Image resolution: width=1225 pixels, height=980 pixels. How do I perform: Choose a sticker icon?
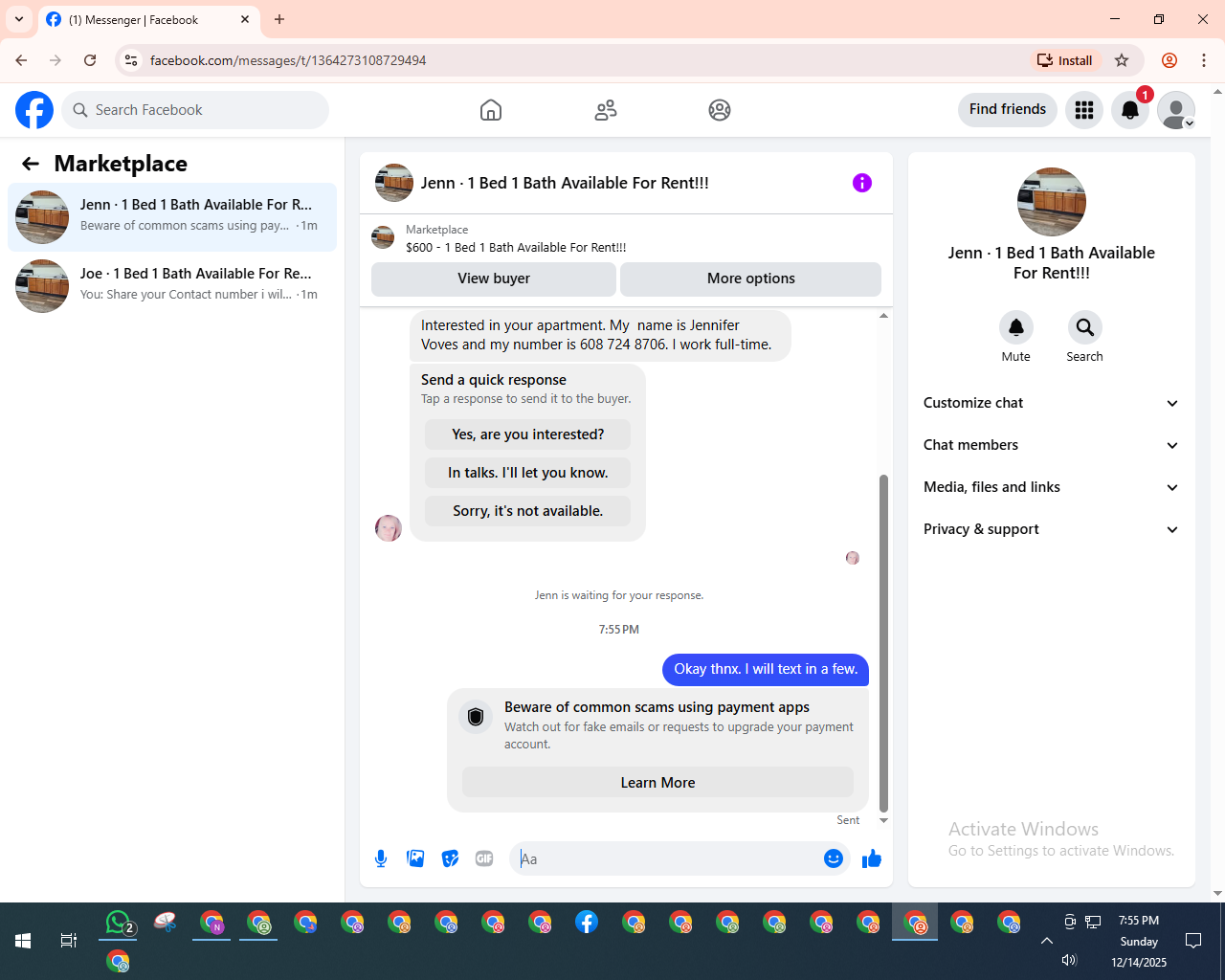450,858
